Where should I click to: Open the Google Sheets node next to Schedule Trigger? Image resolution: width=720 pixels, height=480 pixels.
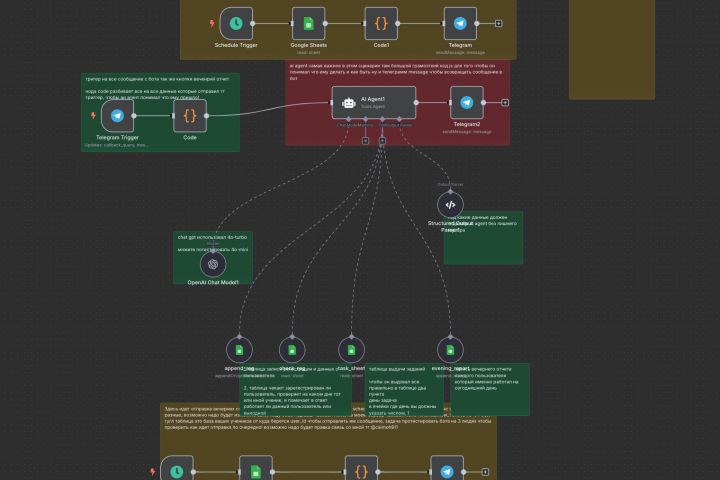pyautogui.click(x=309, y=23)
